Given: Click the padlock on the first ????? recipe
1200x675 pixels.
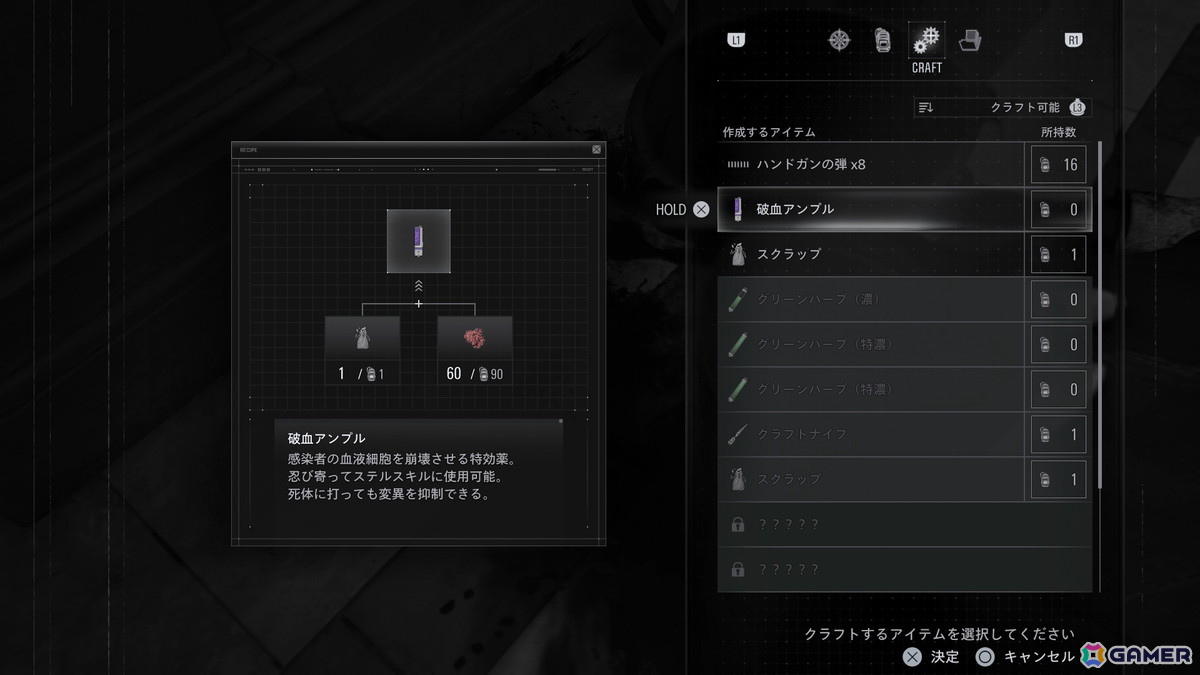Looking at the screenshot, I should tap(737, 524).
